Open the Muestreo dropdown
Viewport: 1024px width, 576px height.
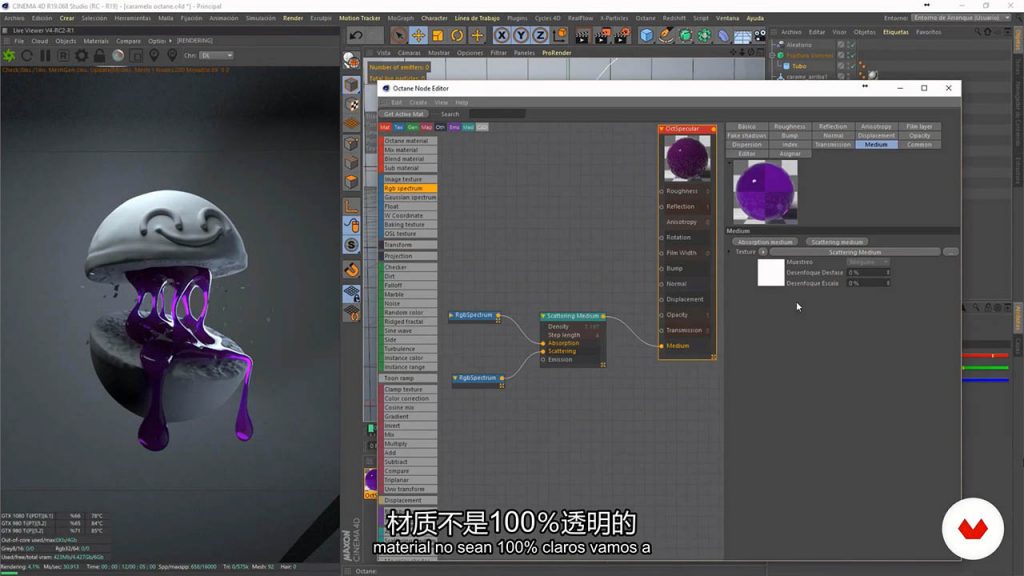pyautogui.click(x=868, y=262)
